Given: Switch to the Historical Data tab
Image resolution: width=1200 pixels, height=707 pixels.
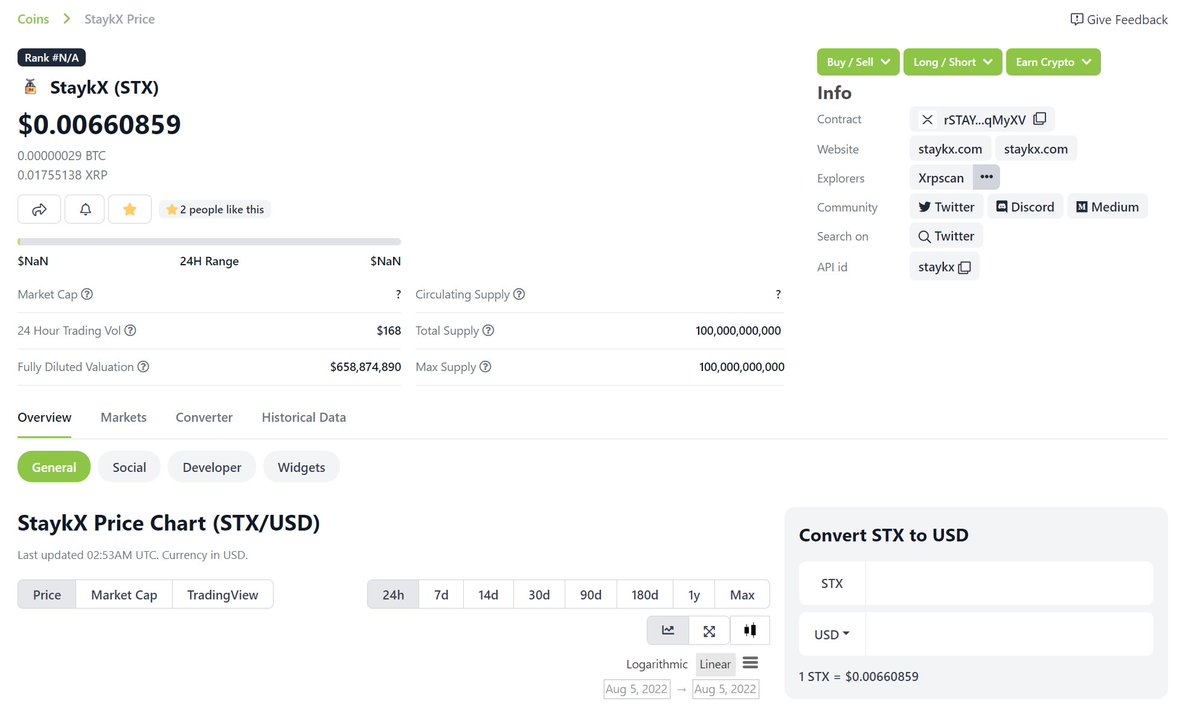Looking at the screenshot, I should [x=304, y=417].
